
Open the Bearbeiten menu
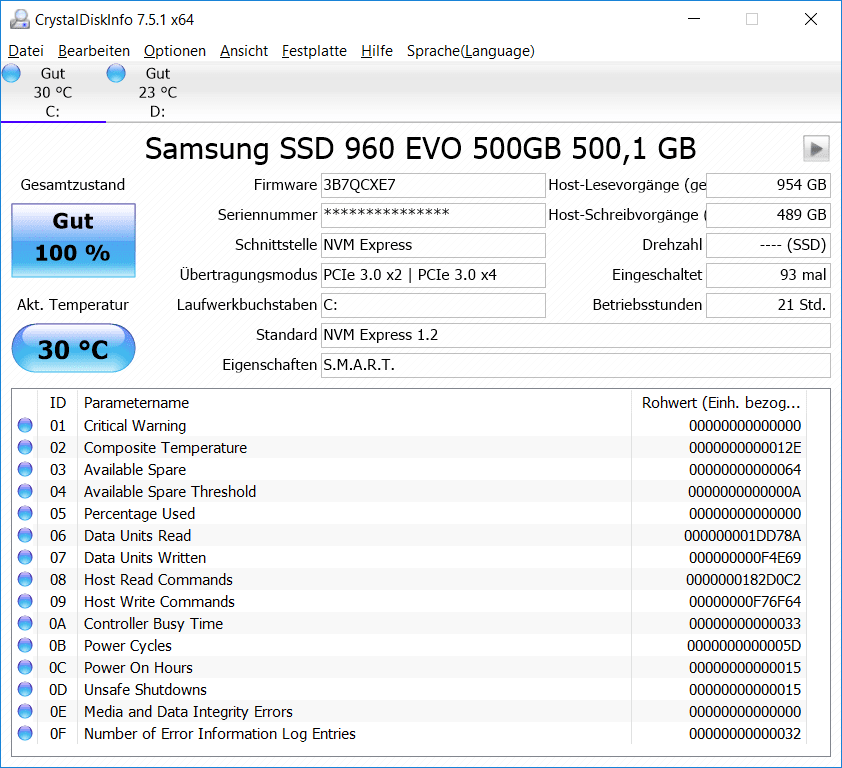(94, 51)
